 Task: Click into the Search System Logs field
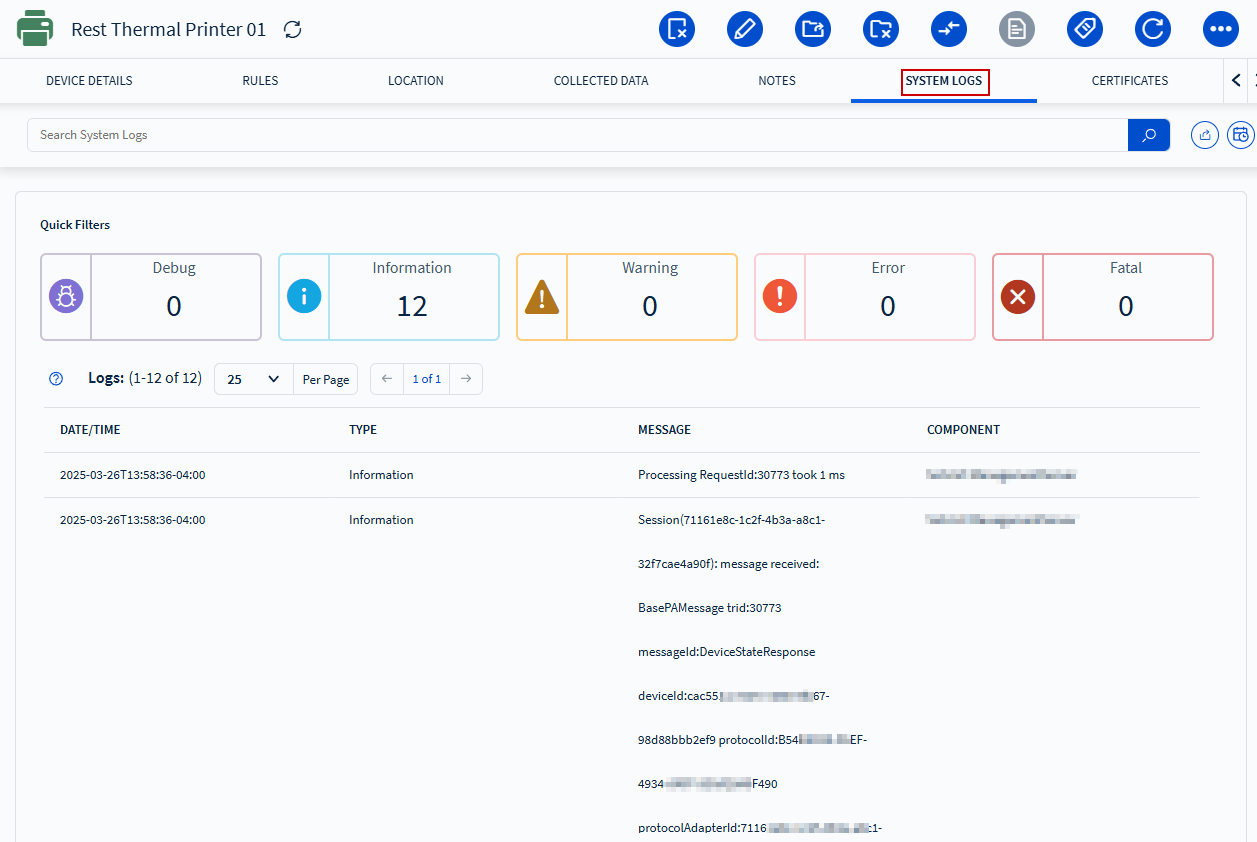pyautogui.click(x=577, y=135)
